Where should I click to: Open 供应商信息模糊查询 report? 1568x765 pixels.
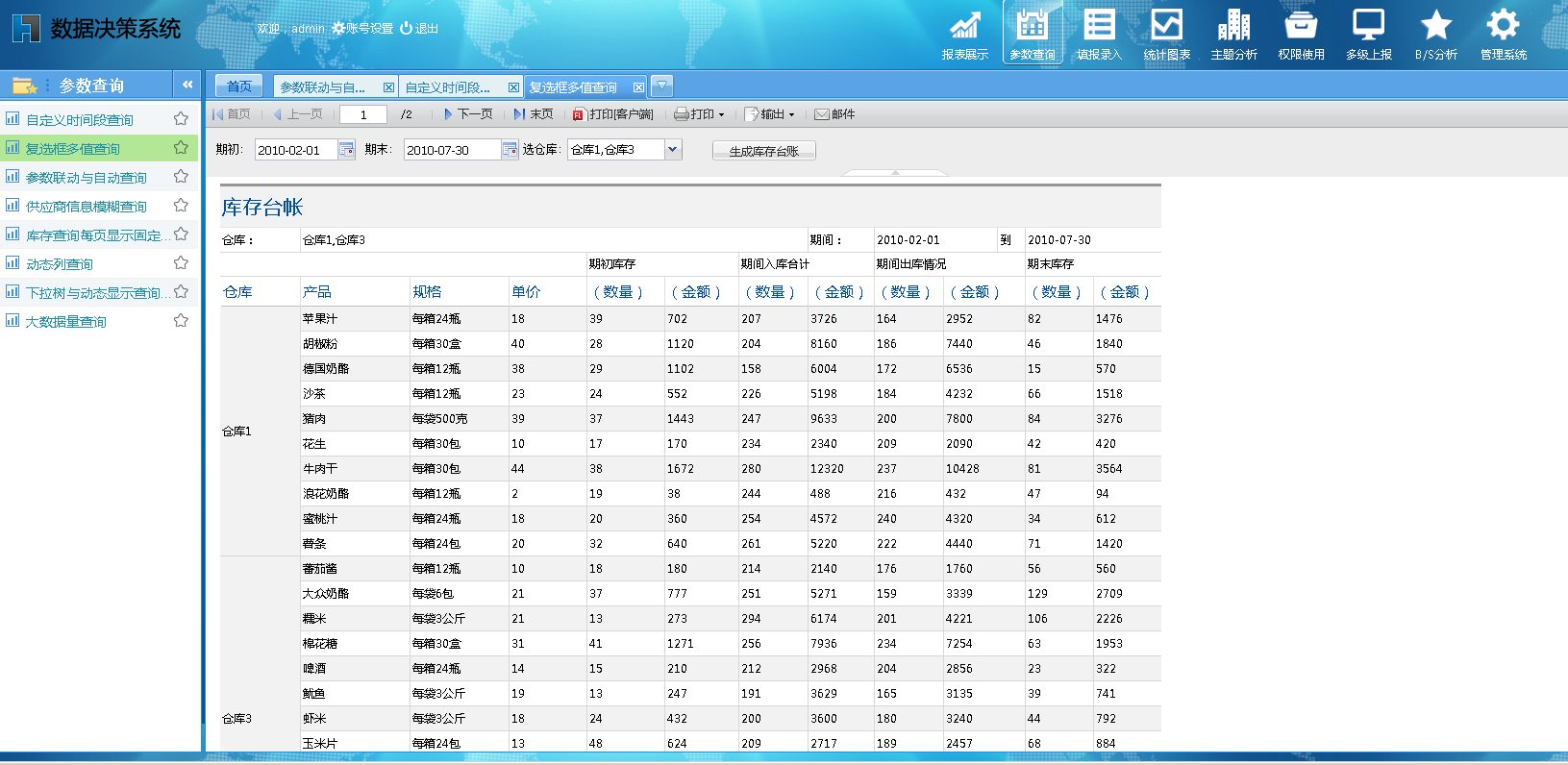(x=87, y=207)
